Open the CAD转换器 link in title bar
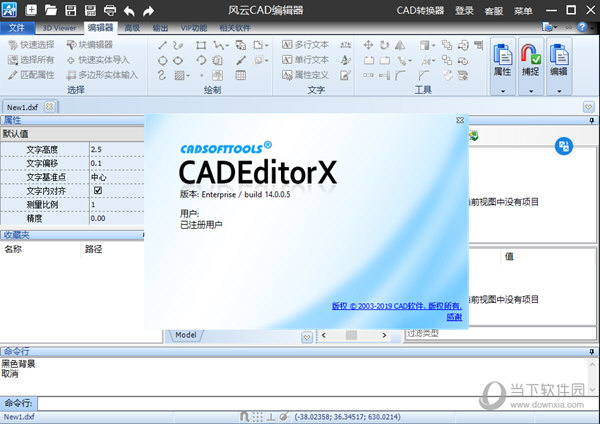This screenshot has width=600, height=424. 420,10
